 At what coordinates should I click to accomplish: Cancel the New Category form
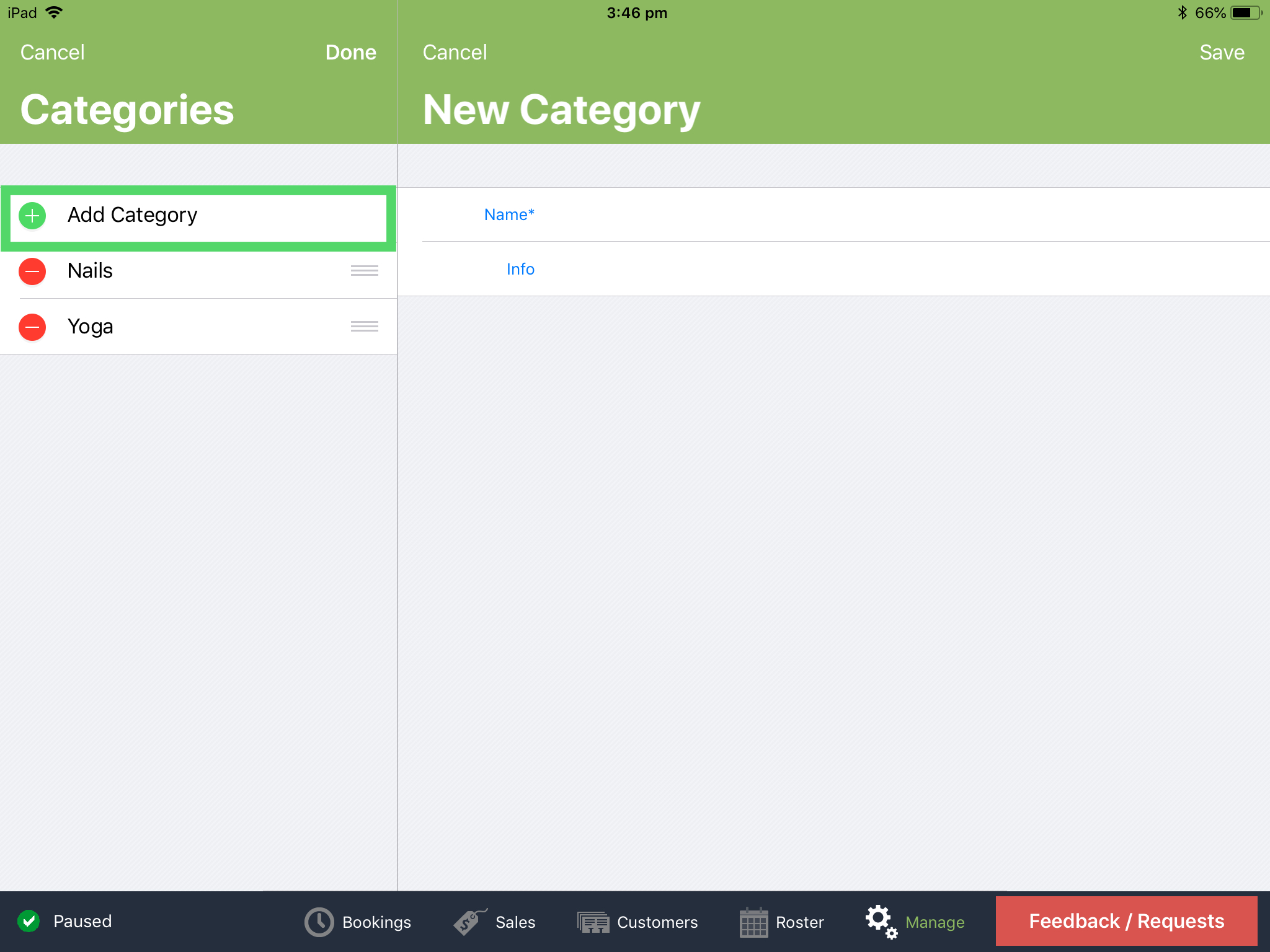click(x=455, y=52)
